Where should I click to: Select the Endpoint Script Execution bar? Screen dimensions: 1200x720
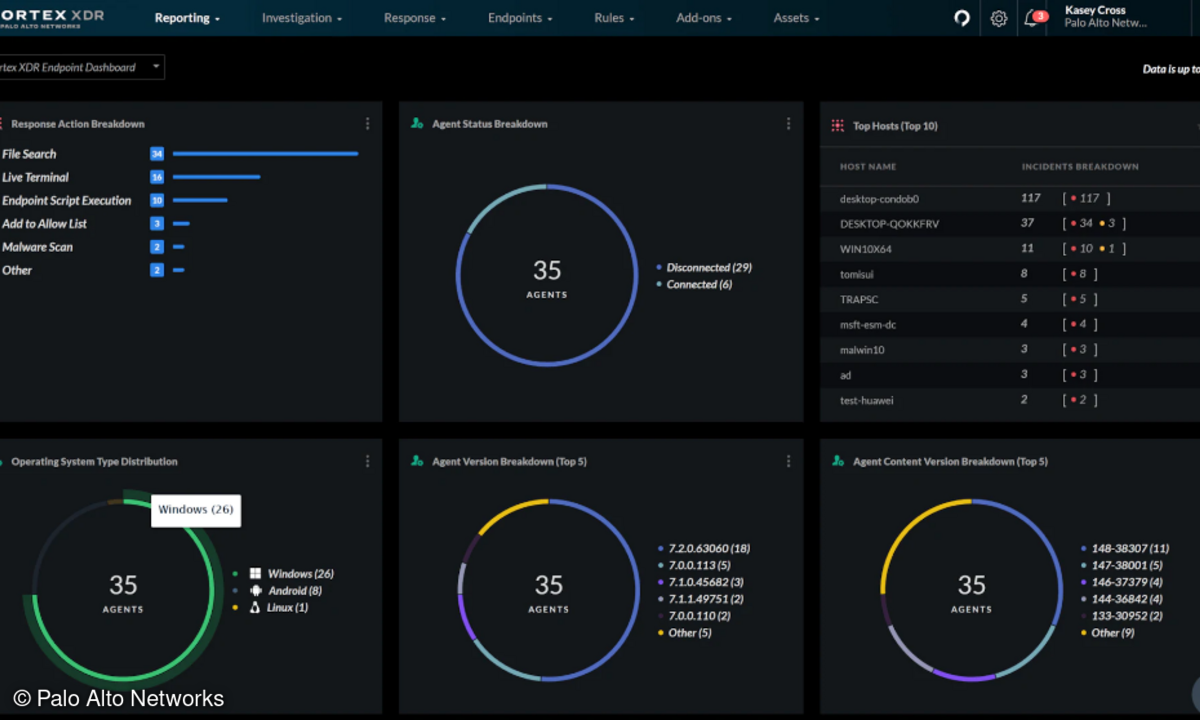click(200, 200)
